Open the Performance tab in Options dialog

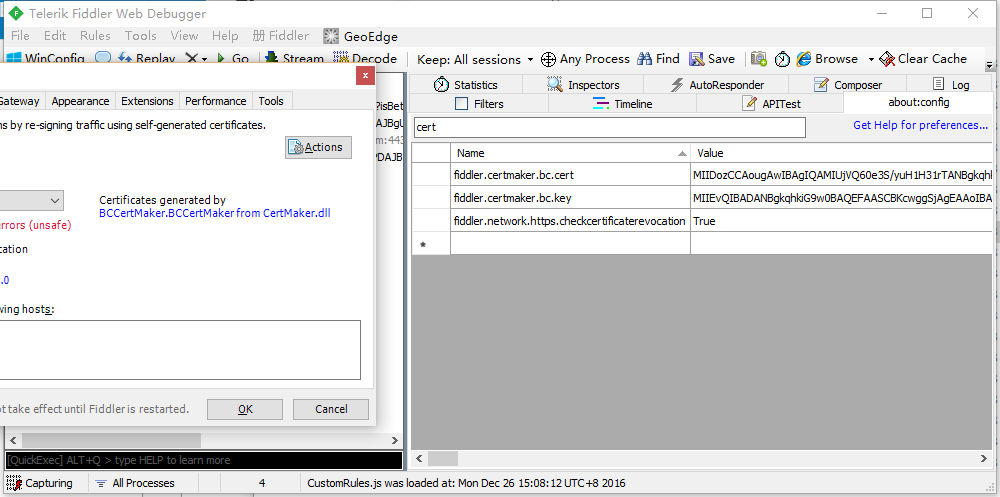tap(216, 101)
